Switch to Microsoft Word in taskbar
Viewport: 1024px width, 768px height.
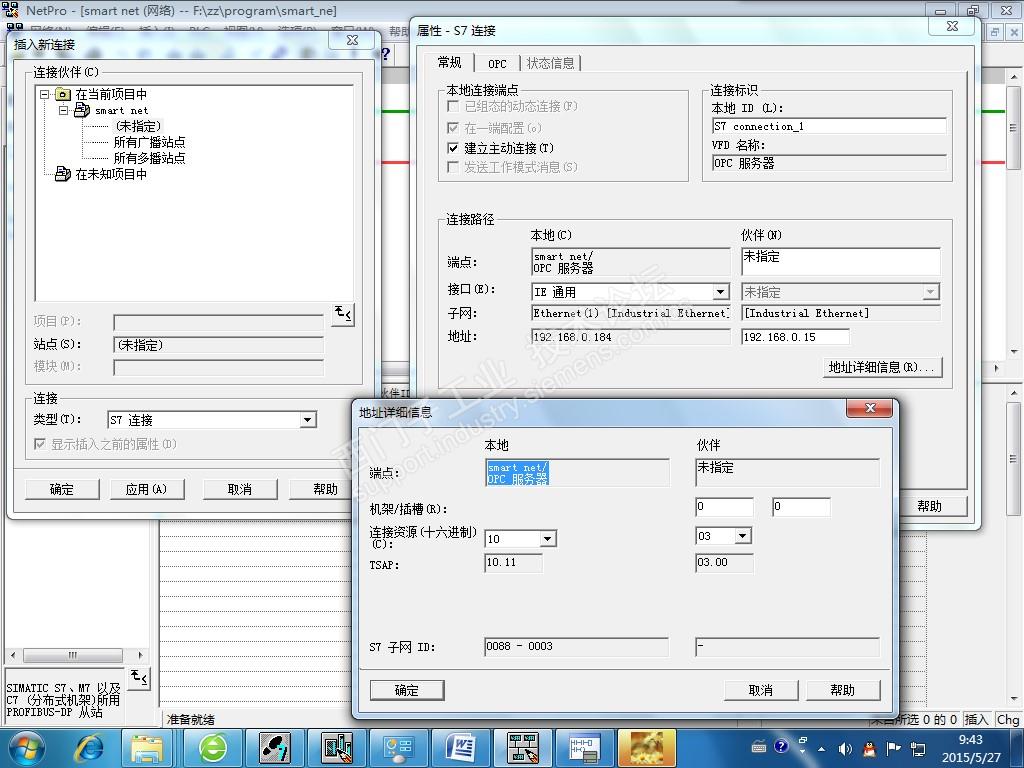click(x=461, y=748)
